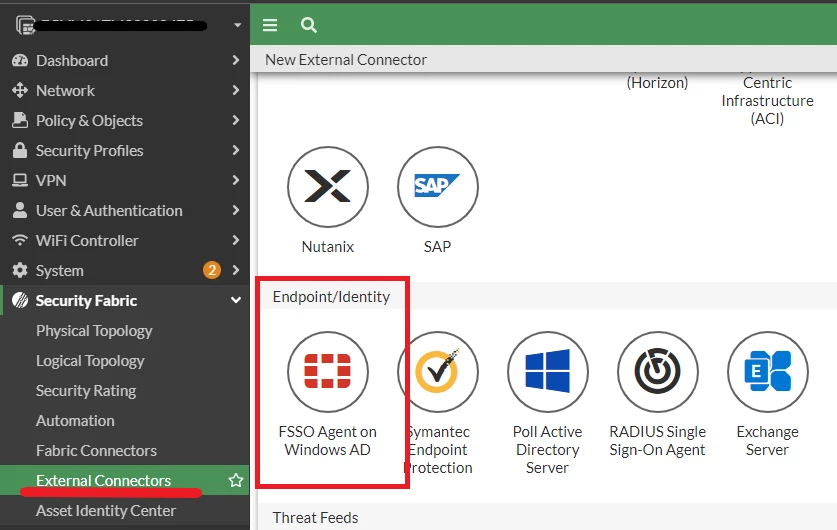This screenshot has width=837, height=530.
Task: Click the Security Fabric logo icon
Action: 20,300
